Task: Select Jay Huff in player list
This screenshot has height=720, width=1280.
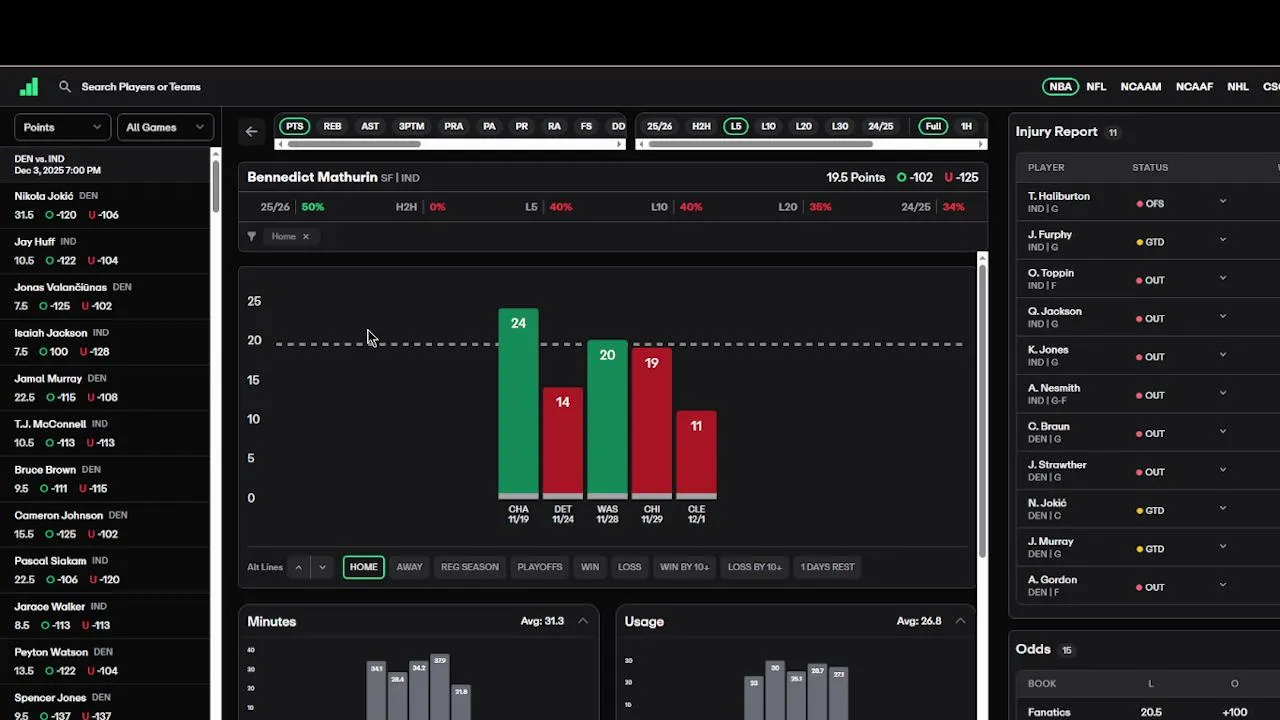Action: (106, 251)
